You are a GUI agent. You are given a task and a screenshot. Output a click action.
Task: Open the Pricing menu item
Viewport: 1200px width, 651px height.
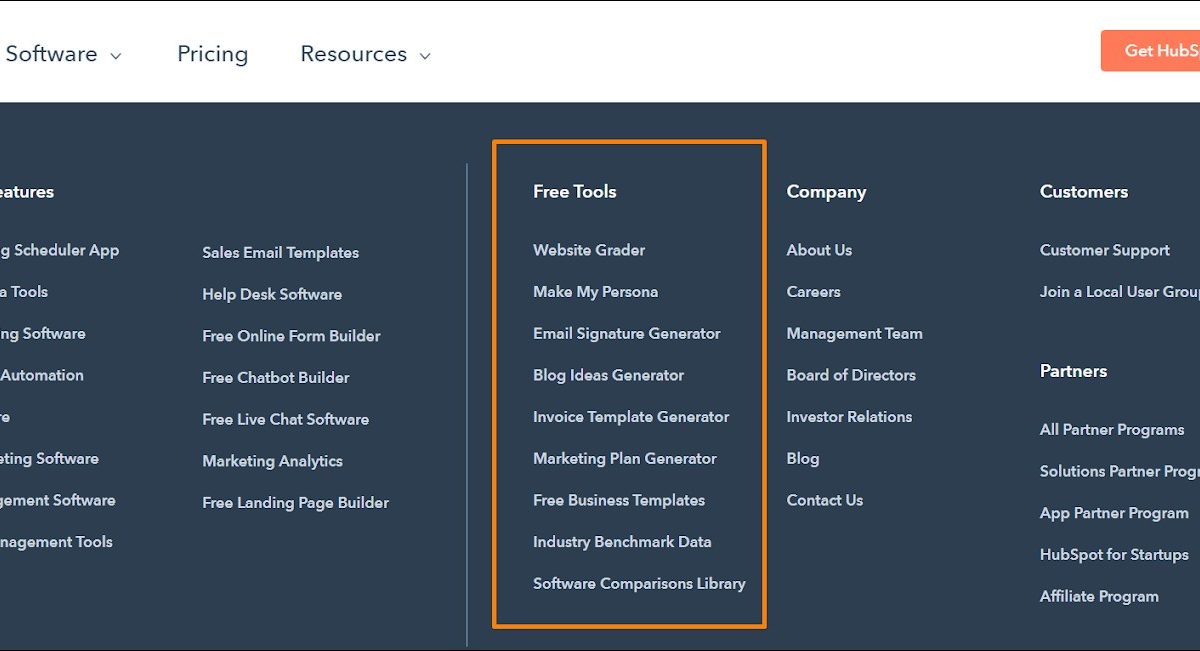212,54
